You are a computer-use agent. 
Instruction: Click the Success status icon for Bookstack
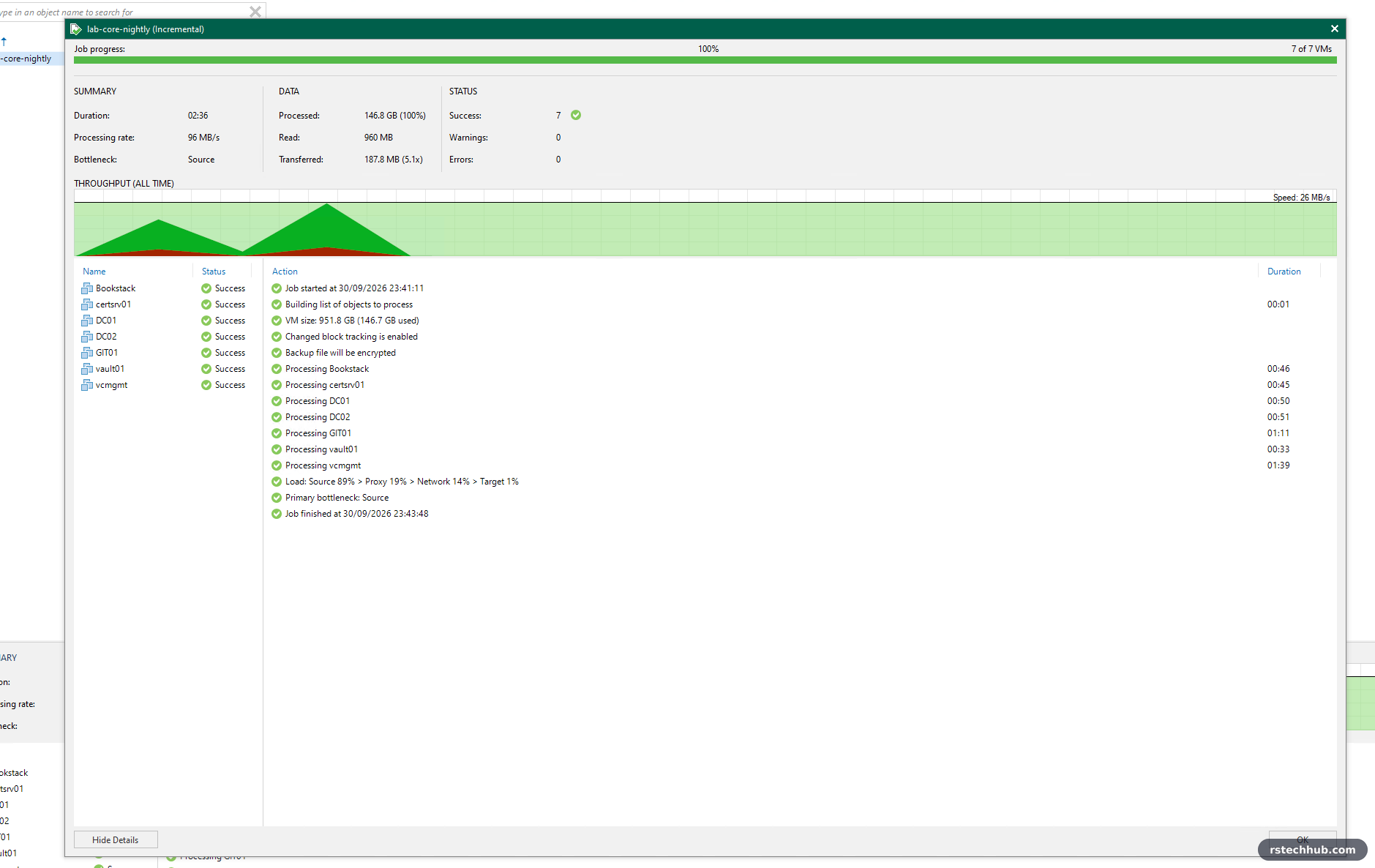(x=206, y=288)
